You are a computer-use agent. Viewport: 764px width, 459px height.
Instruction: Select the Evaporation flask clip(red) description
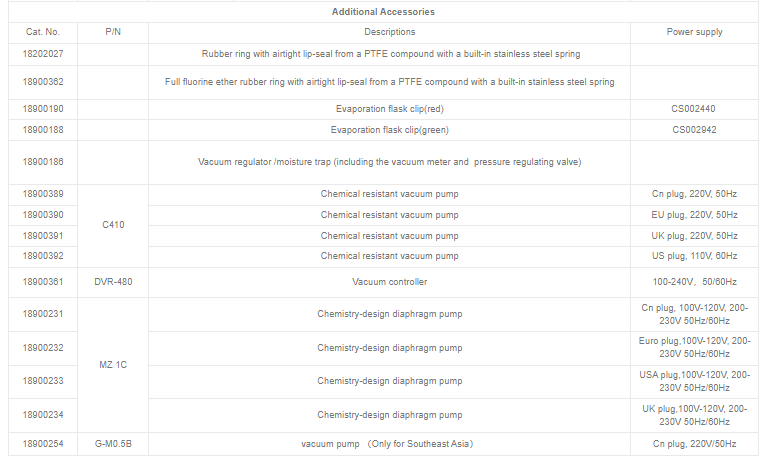click(389, 108)
